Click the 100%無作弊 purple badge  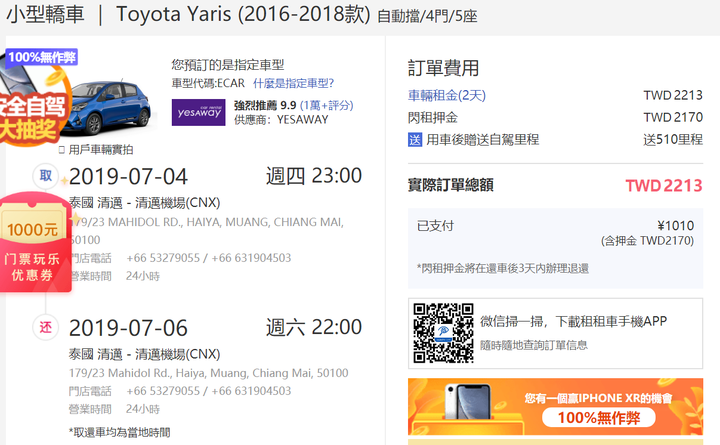42,57
